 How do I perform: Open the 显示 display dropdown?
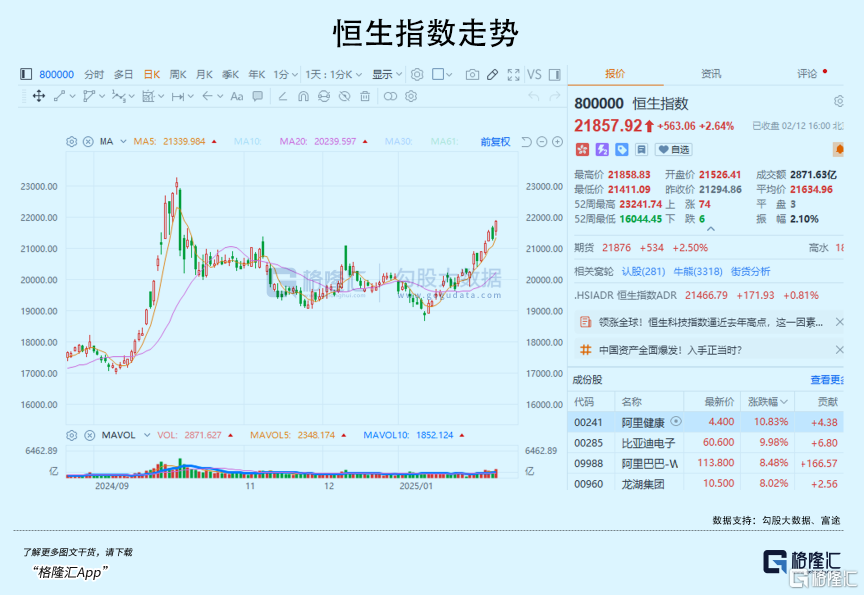pos(387,74)
